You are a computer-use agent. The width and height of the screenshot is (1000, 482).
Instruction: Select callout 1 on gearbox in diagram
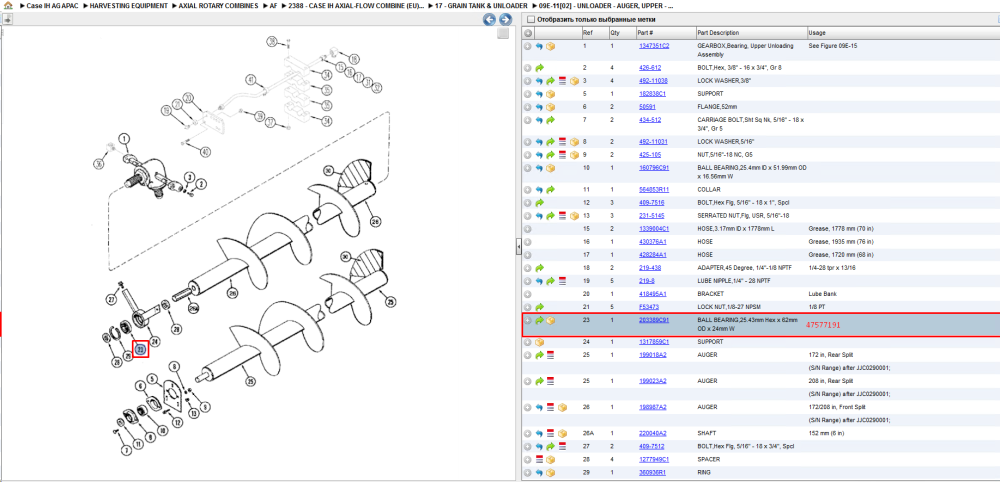tap(124, 138)
